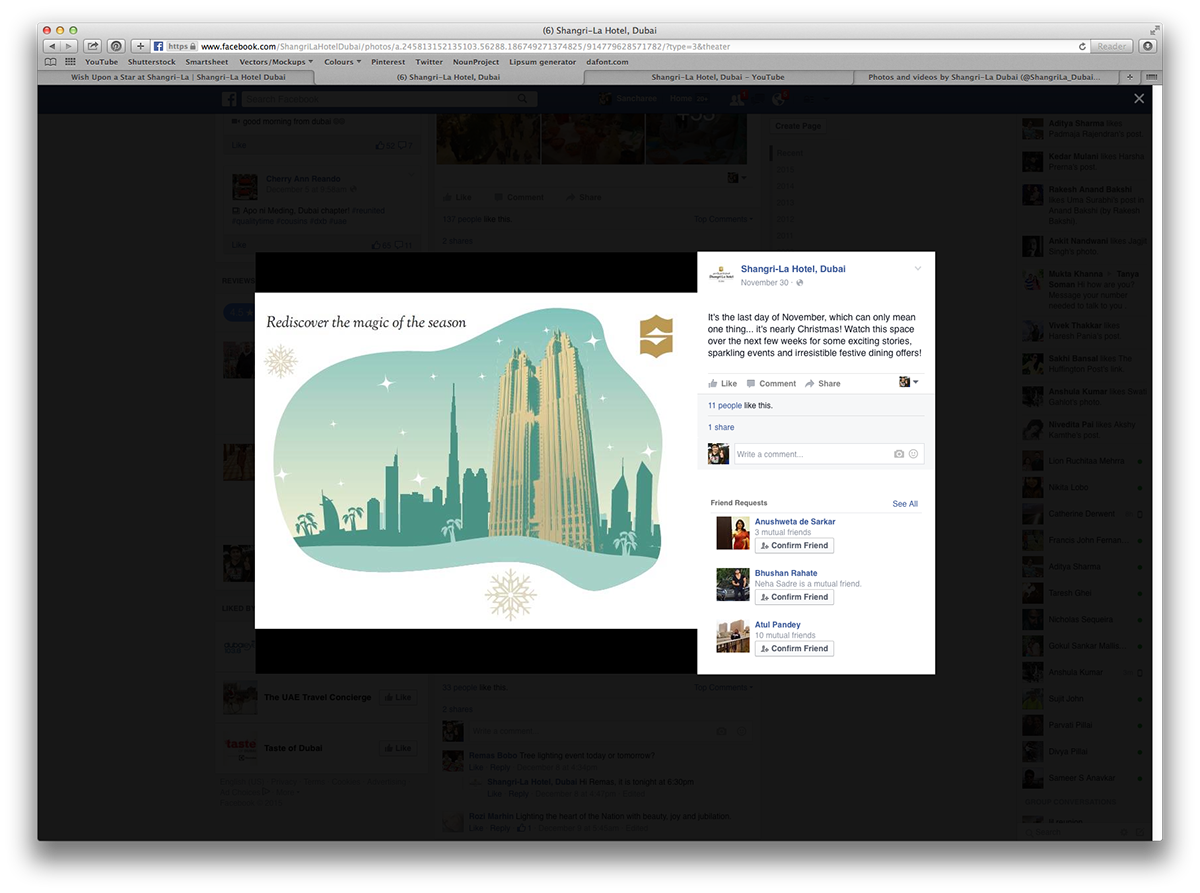Open the NounProject bookmark
Screen dimensions: 1200x893
click(x=476, y=62)
